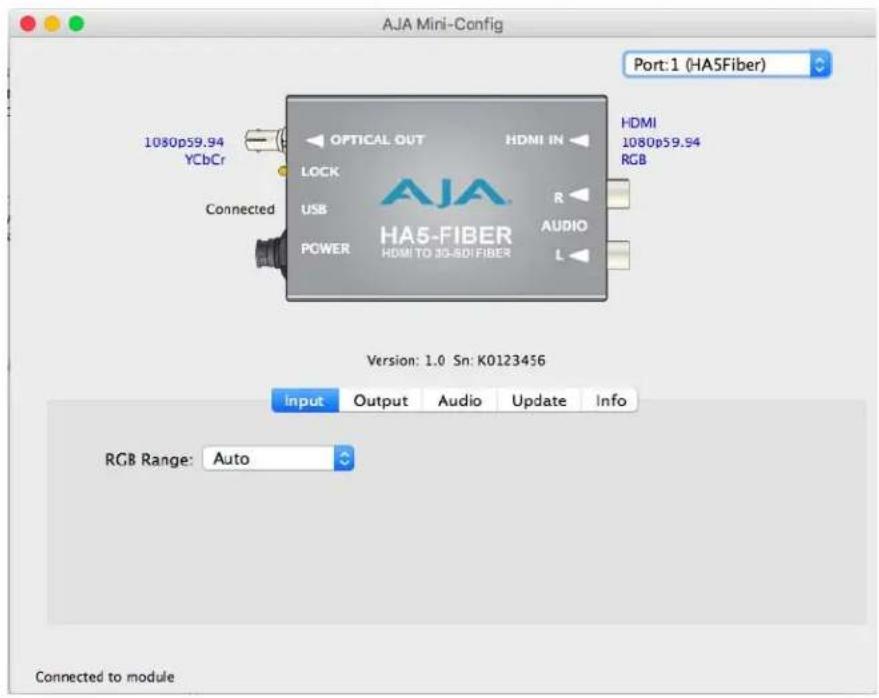Image resolution: width=879 pixels, height=698 pixels.
Task: Click the L audio RCA jack
Action: pos(618,255)
